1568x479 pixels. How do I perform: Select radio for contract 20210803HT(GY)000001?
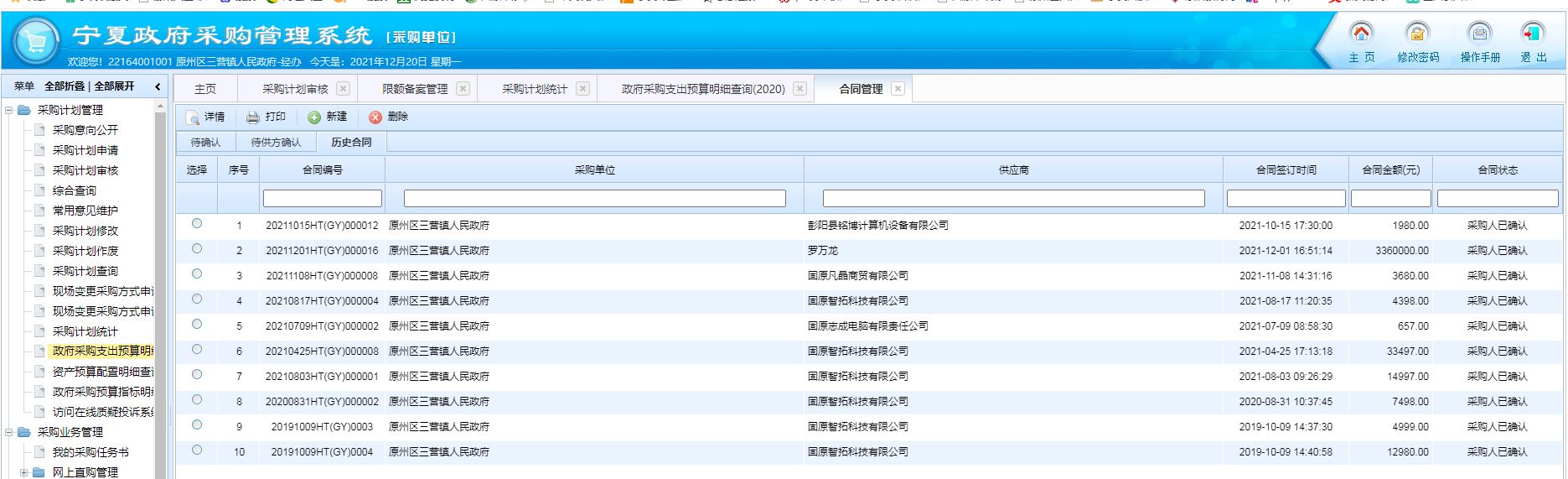click(x=197, y=374)
